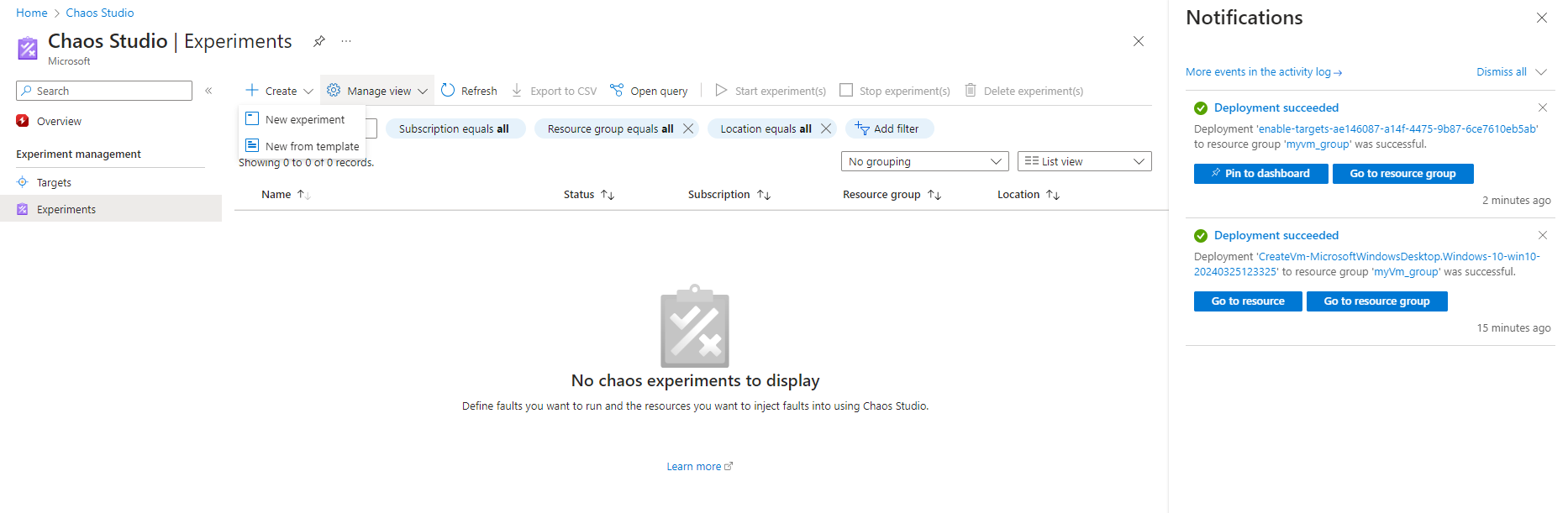Choose New from template option
The image size is (1568, 513).
[311, 146]
